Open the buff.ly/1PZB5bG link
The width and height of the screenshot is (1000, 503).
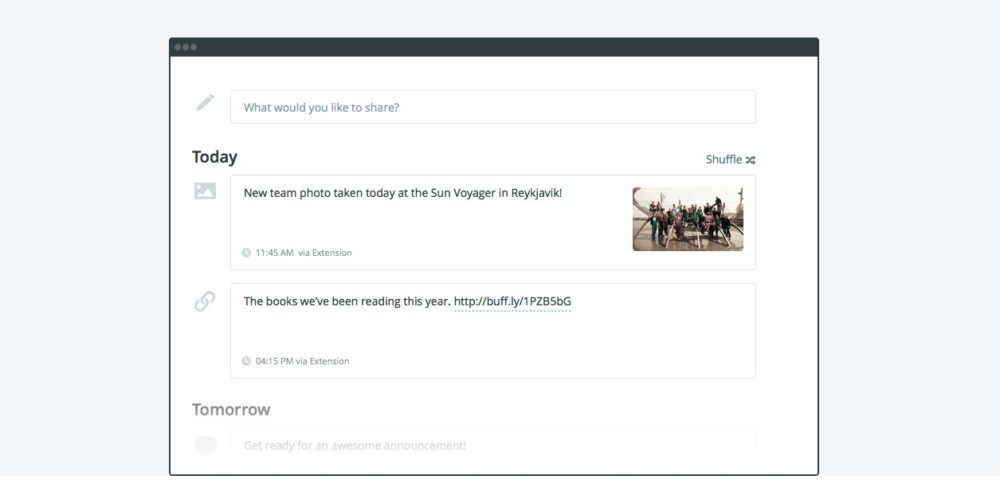[512, 301]
